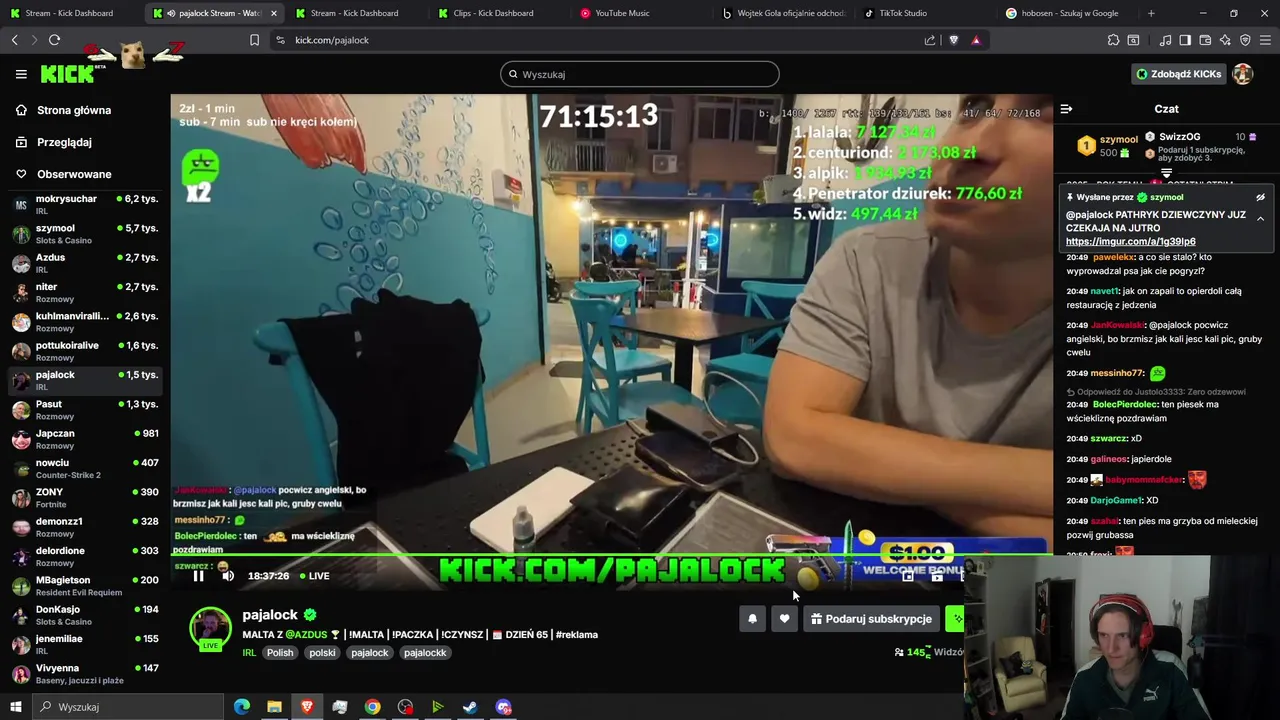
Task: Open browser extensions puzzle icon
Action: 1113,40
